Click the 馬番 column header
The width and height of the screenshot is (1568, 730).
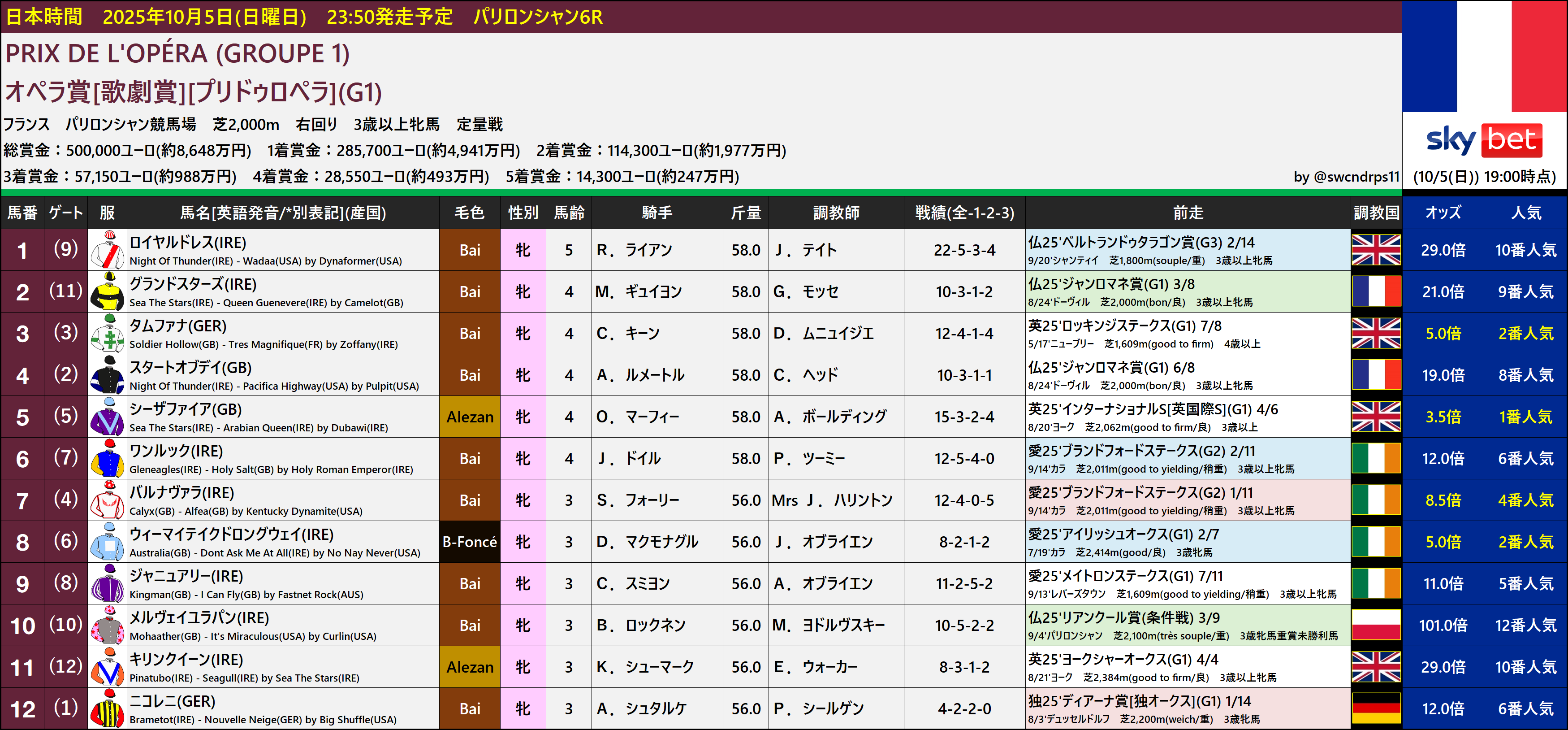(22, 213)
